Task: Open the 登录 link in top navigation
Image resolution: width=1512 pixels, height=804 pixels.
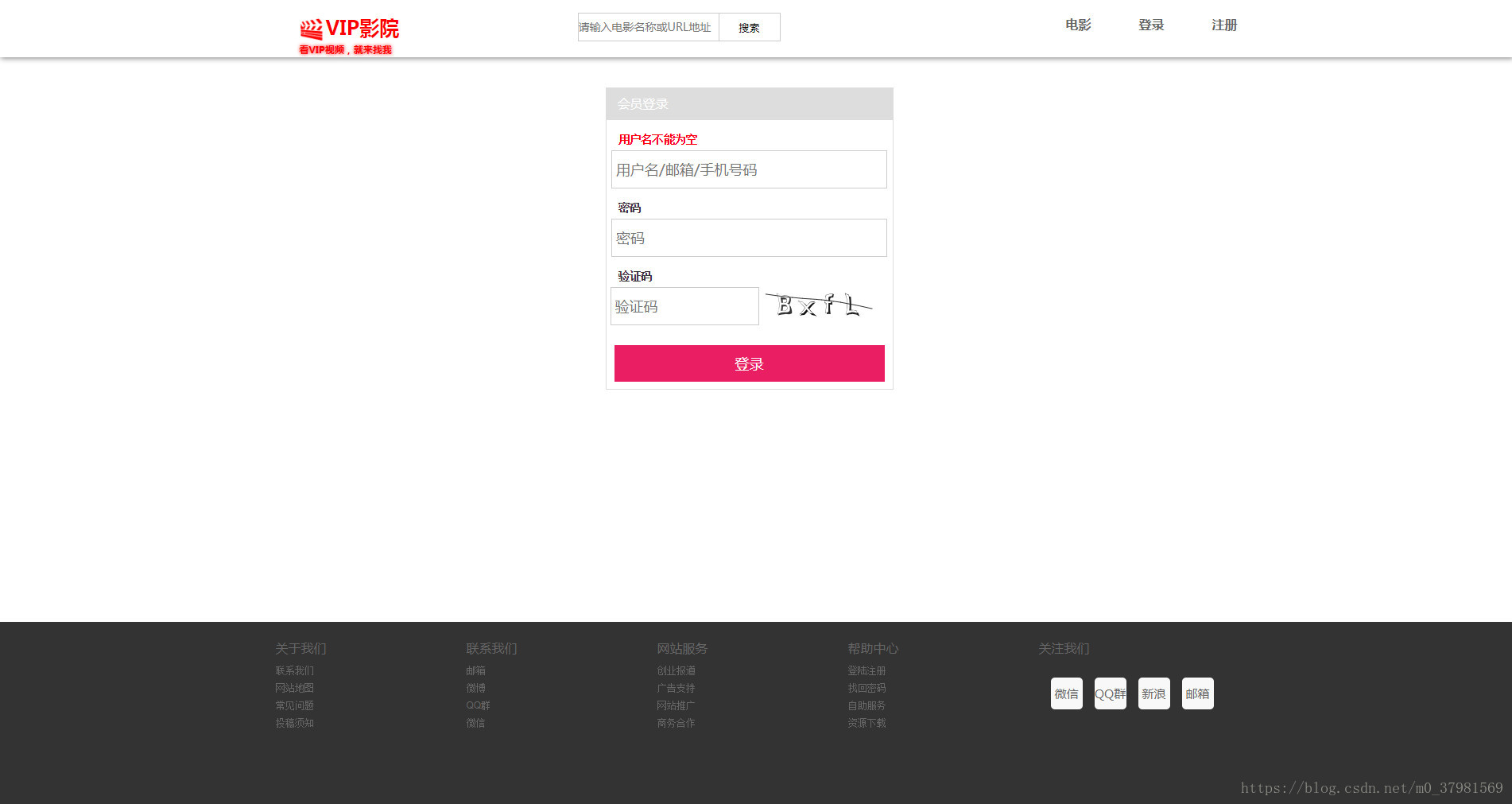Action: click(1151, 25)
